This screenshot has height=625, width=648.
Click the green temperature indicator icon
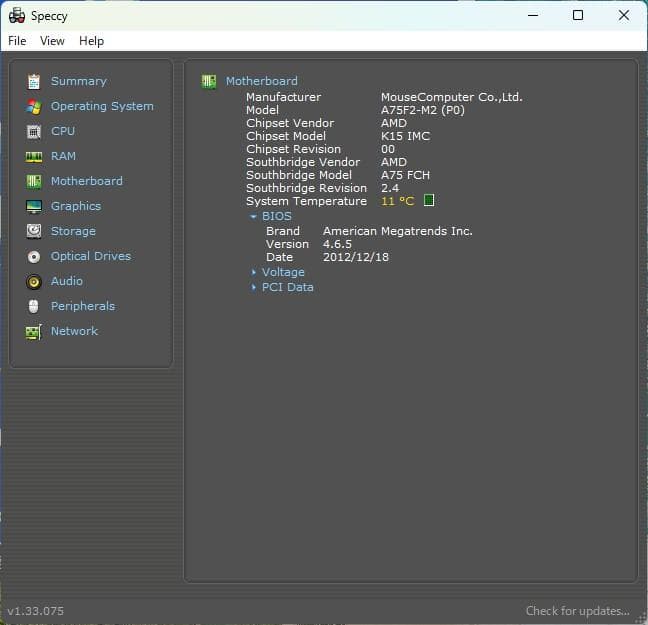pyautogui.click(x=429, y=201)
